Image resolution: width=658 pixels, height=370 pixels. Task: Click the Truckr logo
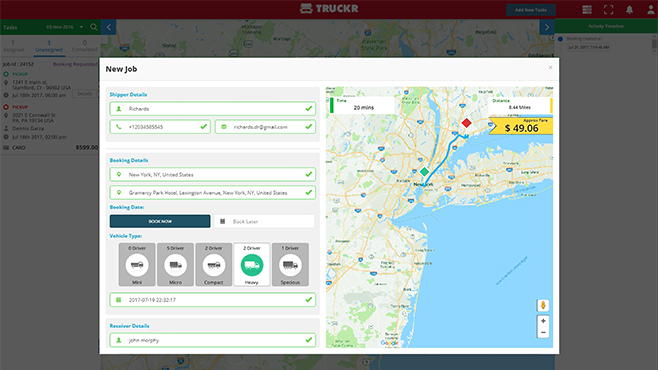point(329,8)
